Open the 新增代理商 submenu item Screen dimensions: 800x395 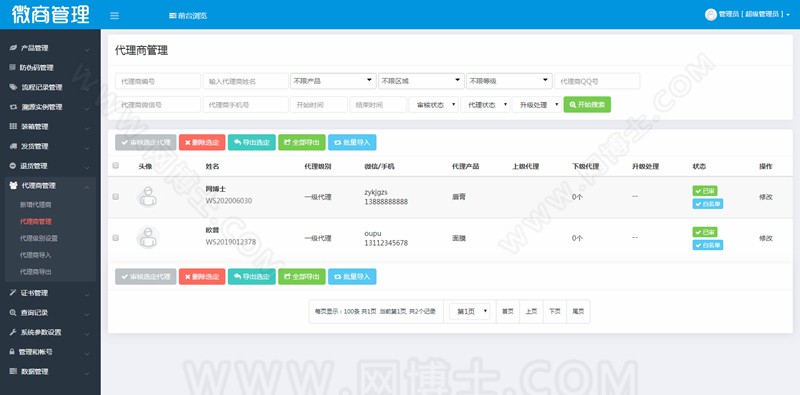pos(36,205)
